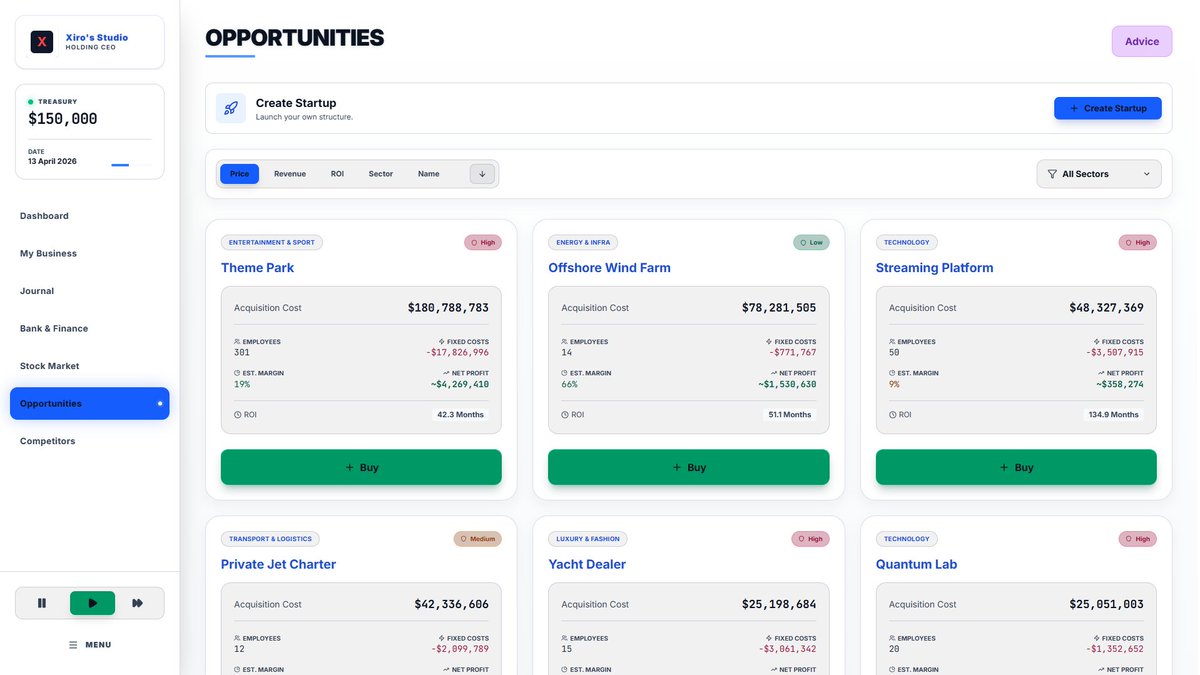
Task: Pause the game simulation
Action: coord(42,603)
